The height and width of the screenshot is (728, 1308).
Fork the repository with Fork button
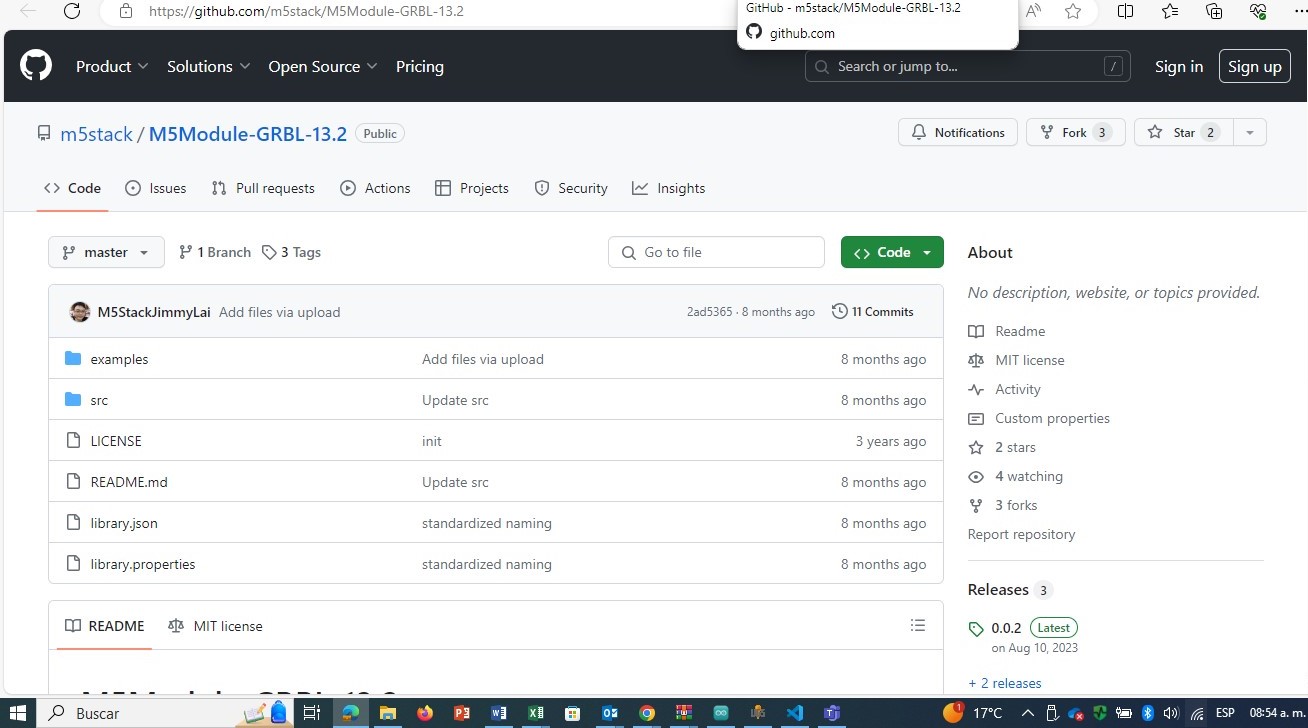[x=1076, y=132]
